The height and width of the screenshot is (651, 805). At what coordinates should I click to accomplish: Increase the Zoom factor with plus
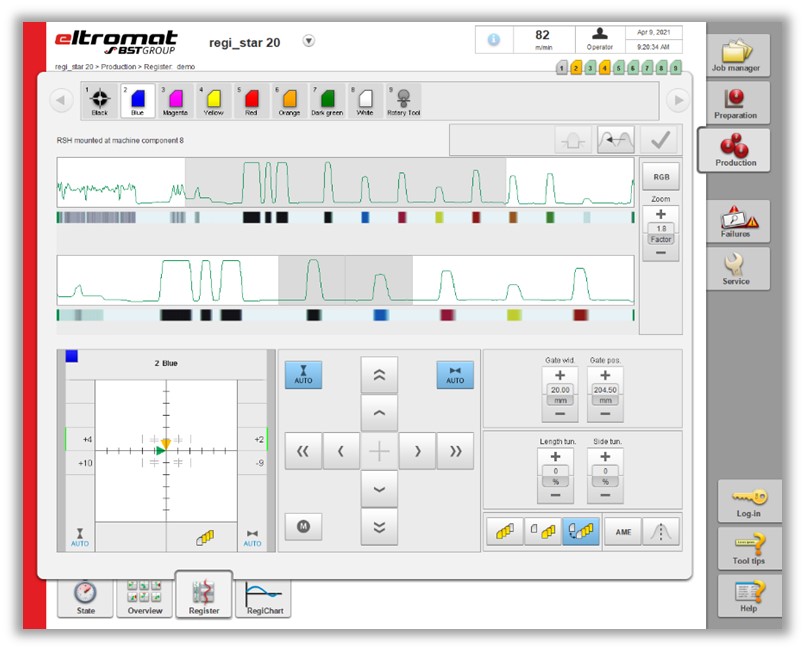click(661, 214)
